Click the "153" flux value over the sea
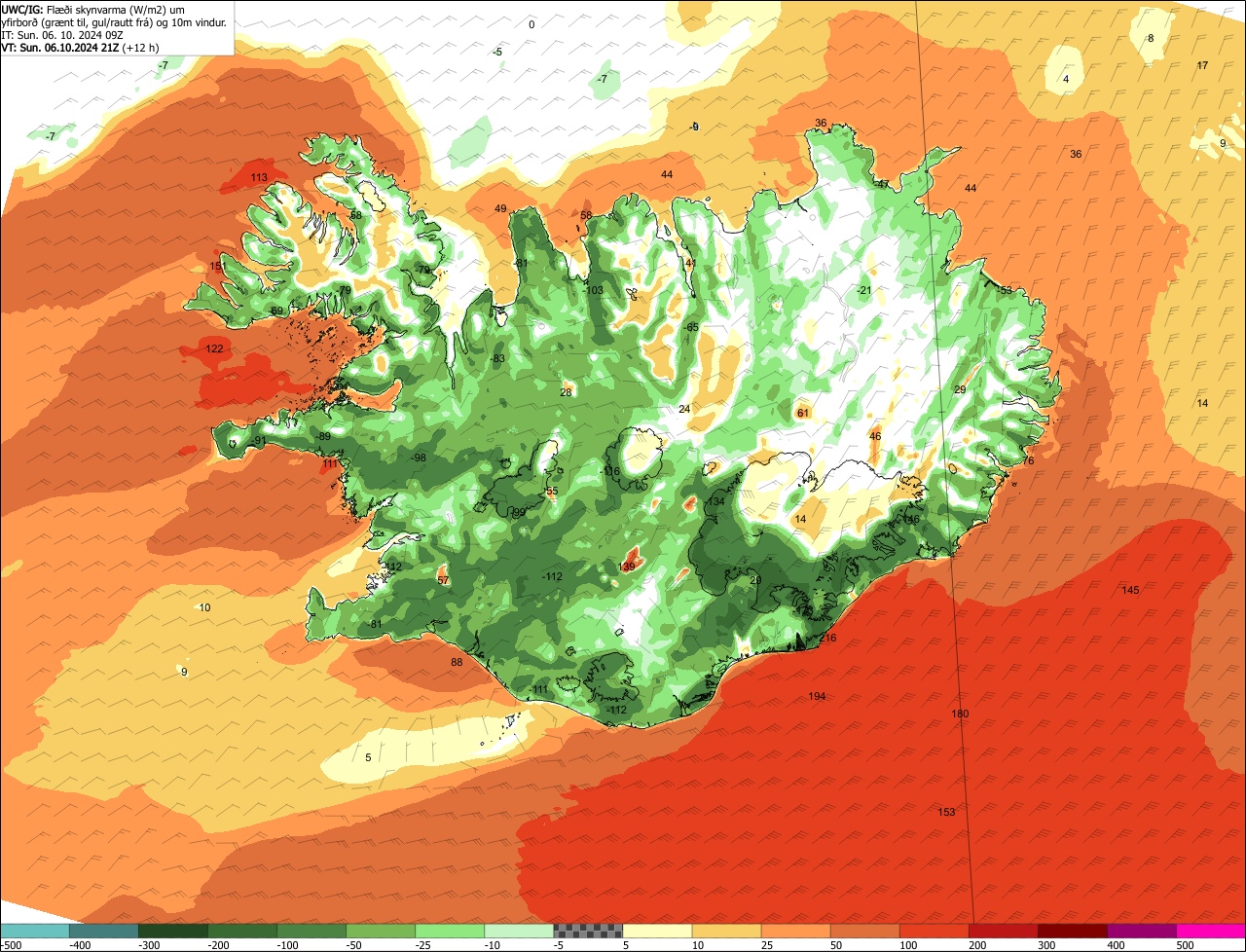The image size is (1246, 952). pyautogui.click(x=946, y=812)
